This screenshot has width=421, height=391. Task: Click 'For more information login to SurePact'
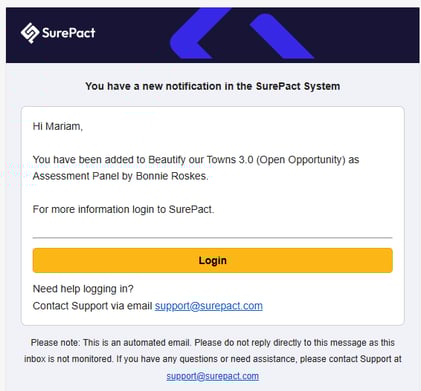click(122, 209)
